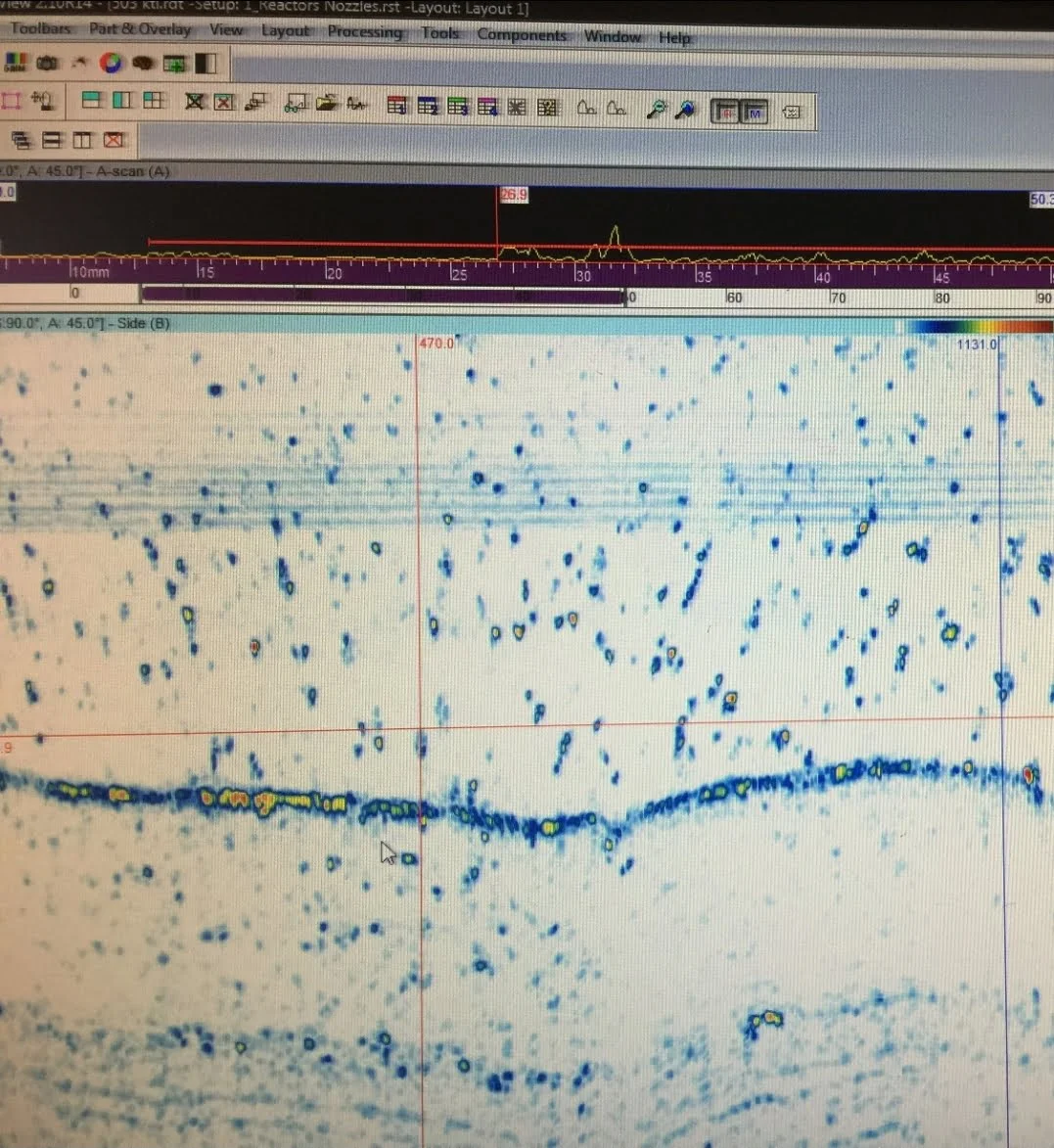The width and height of the screenshot is (1054, 1148).
Task: Click the red X close-window icon
Action: point(114,140)
